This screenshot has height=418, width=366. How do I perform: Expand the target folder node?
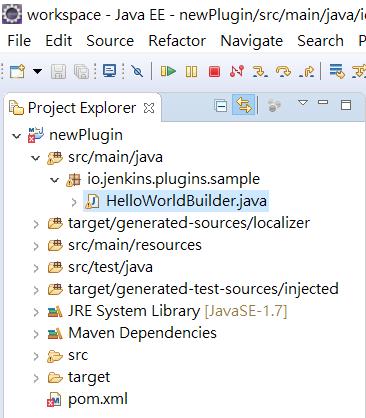click(x=36, y=378)
